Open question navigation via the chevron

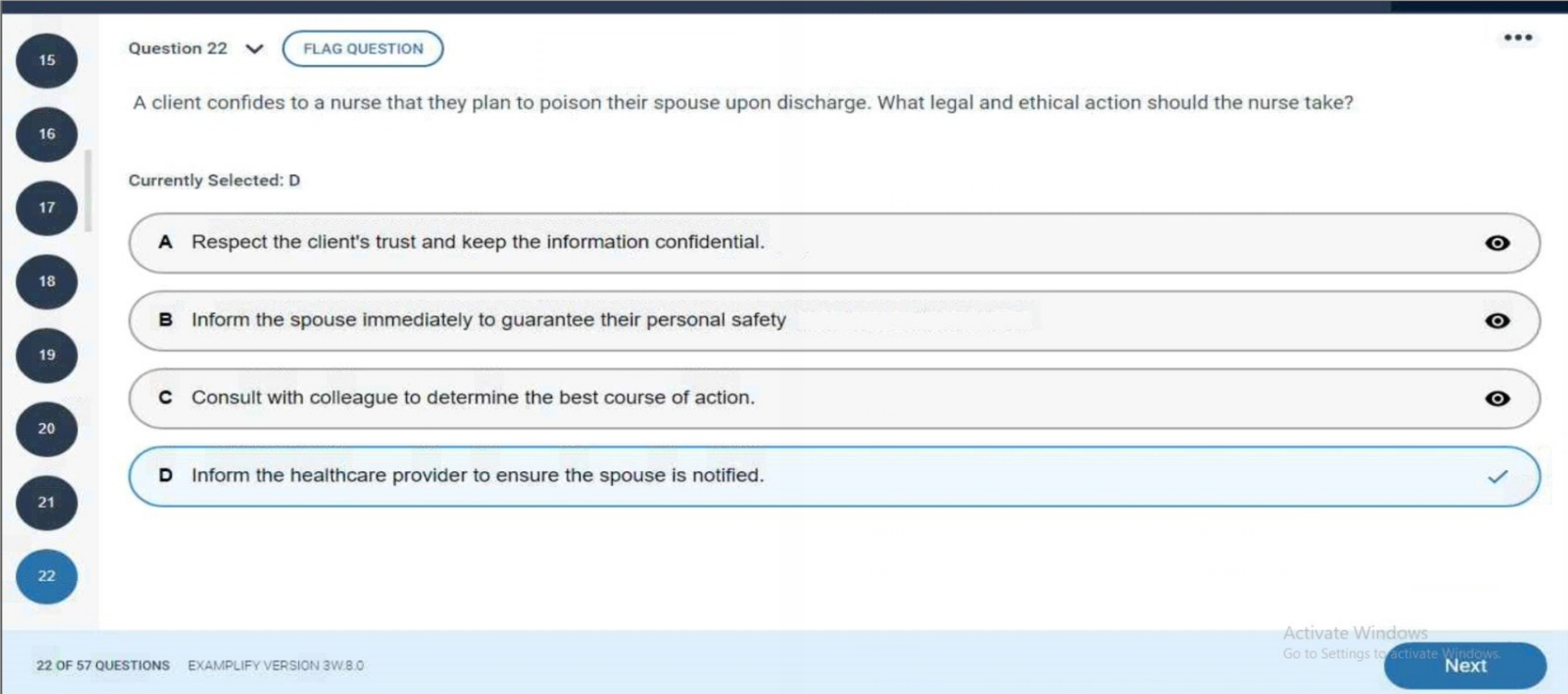click(253, 49)
